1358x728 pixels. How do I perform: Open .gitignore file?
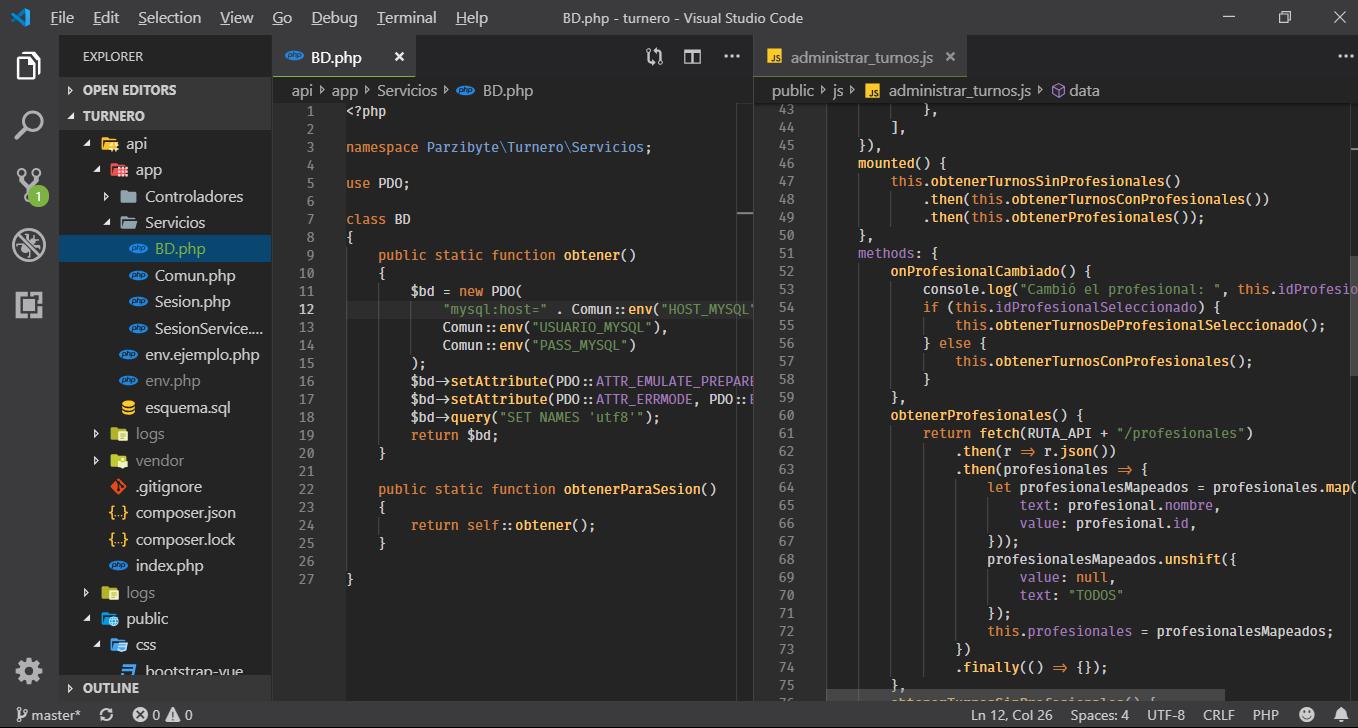pos(165,486)
